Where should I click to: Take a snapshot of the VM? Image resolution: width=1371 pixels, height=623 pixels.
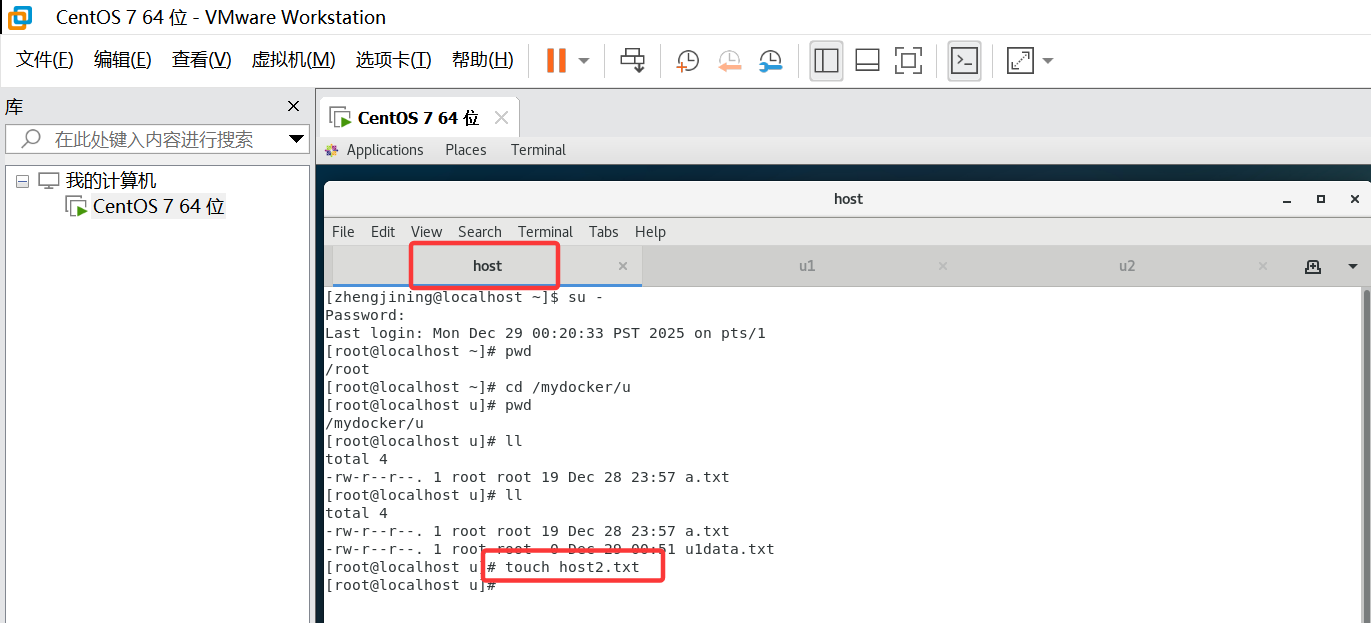coord(687,61)
